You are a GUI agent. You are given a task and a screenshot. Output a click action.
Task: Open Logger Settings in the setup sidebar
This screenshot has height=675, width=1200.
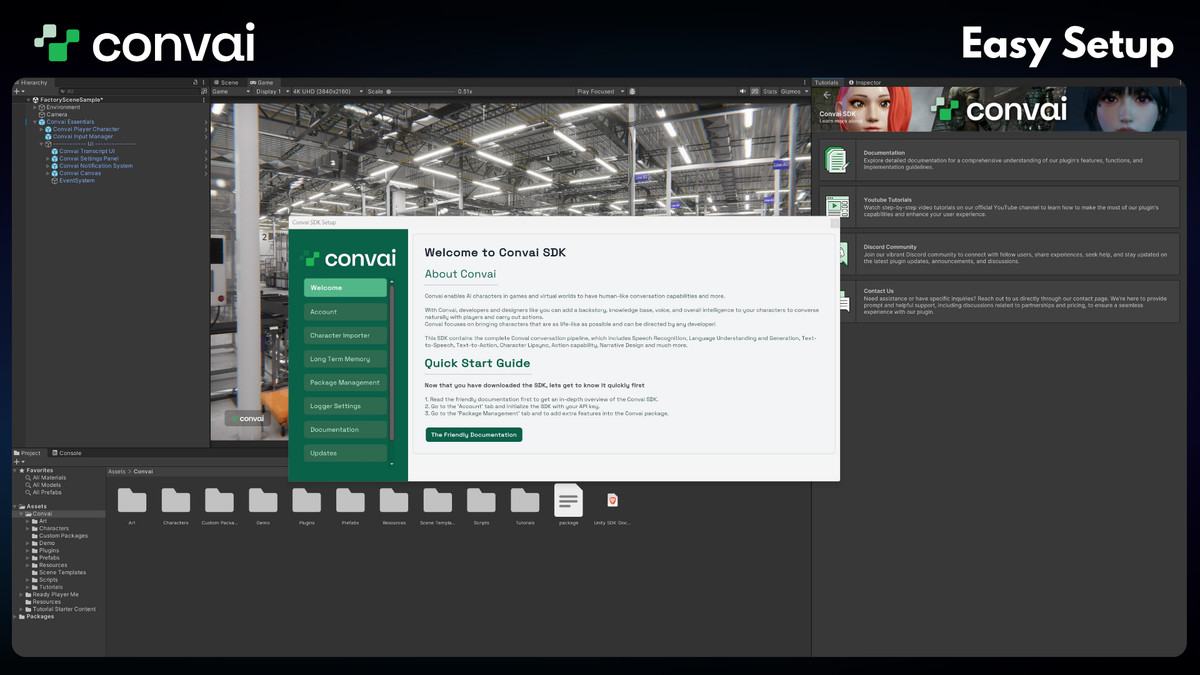345,406
